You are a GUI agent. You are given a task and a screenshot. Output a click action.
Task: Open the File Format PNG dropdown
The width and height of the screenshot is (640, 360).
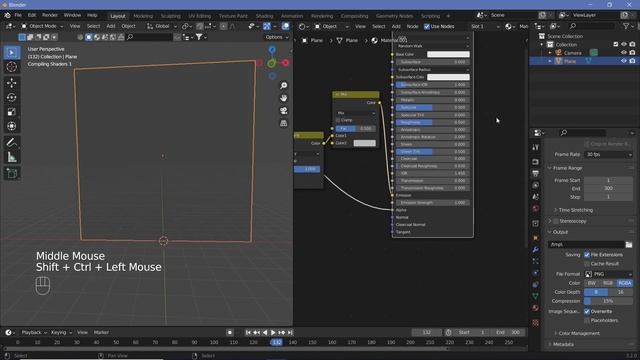pyautogui.click(x=608, y=274)
